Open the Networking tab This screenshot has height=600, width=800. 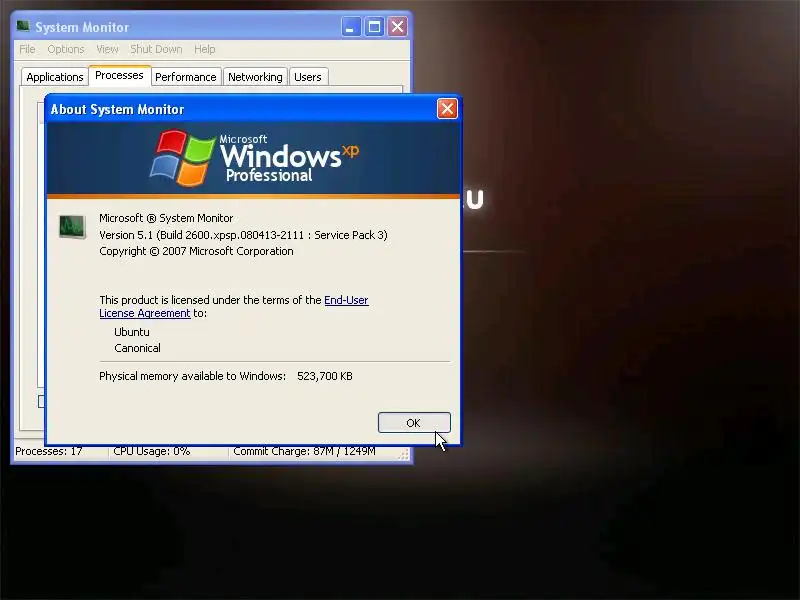pos(255,77)
